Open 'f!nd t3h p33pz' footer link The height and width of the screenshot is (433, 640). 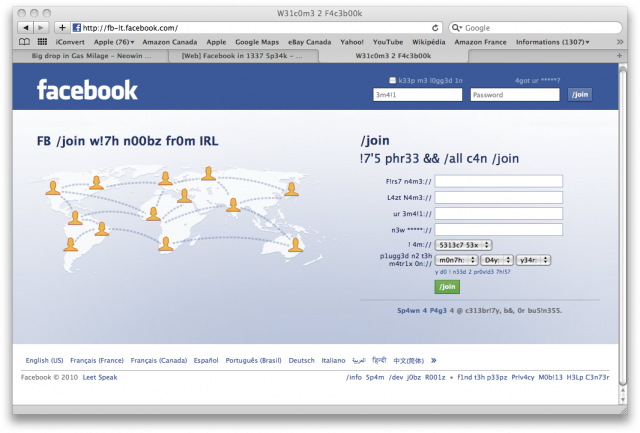pos(482,377)
